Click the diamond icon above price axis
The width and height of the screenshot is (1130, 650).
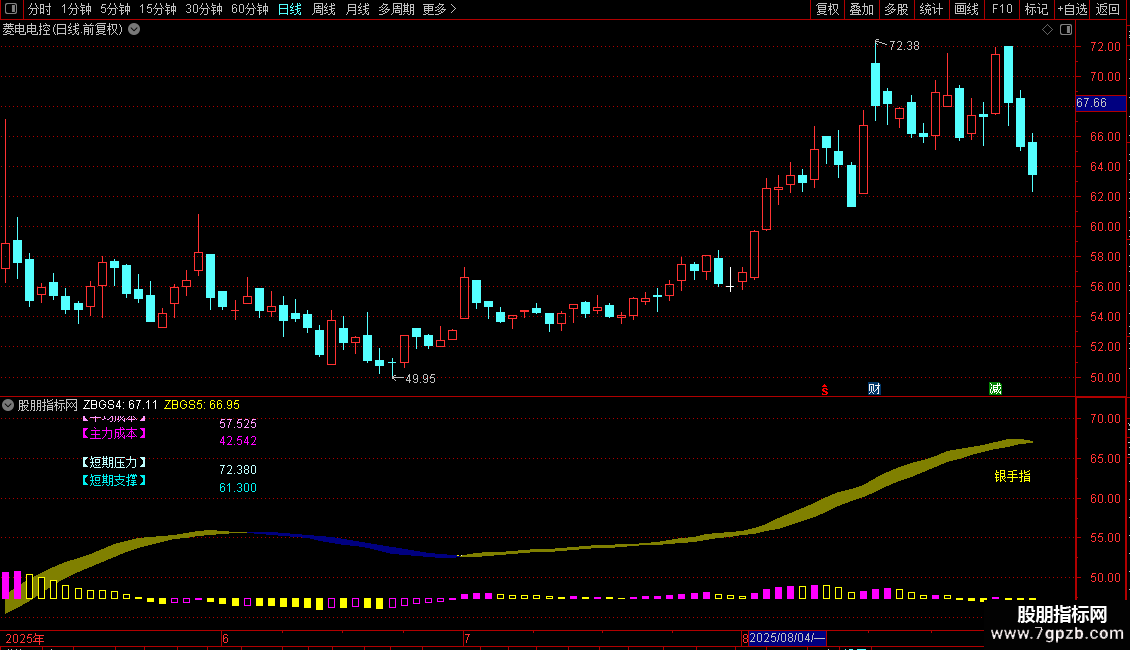click(1047, 30)
